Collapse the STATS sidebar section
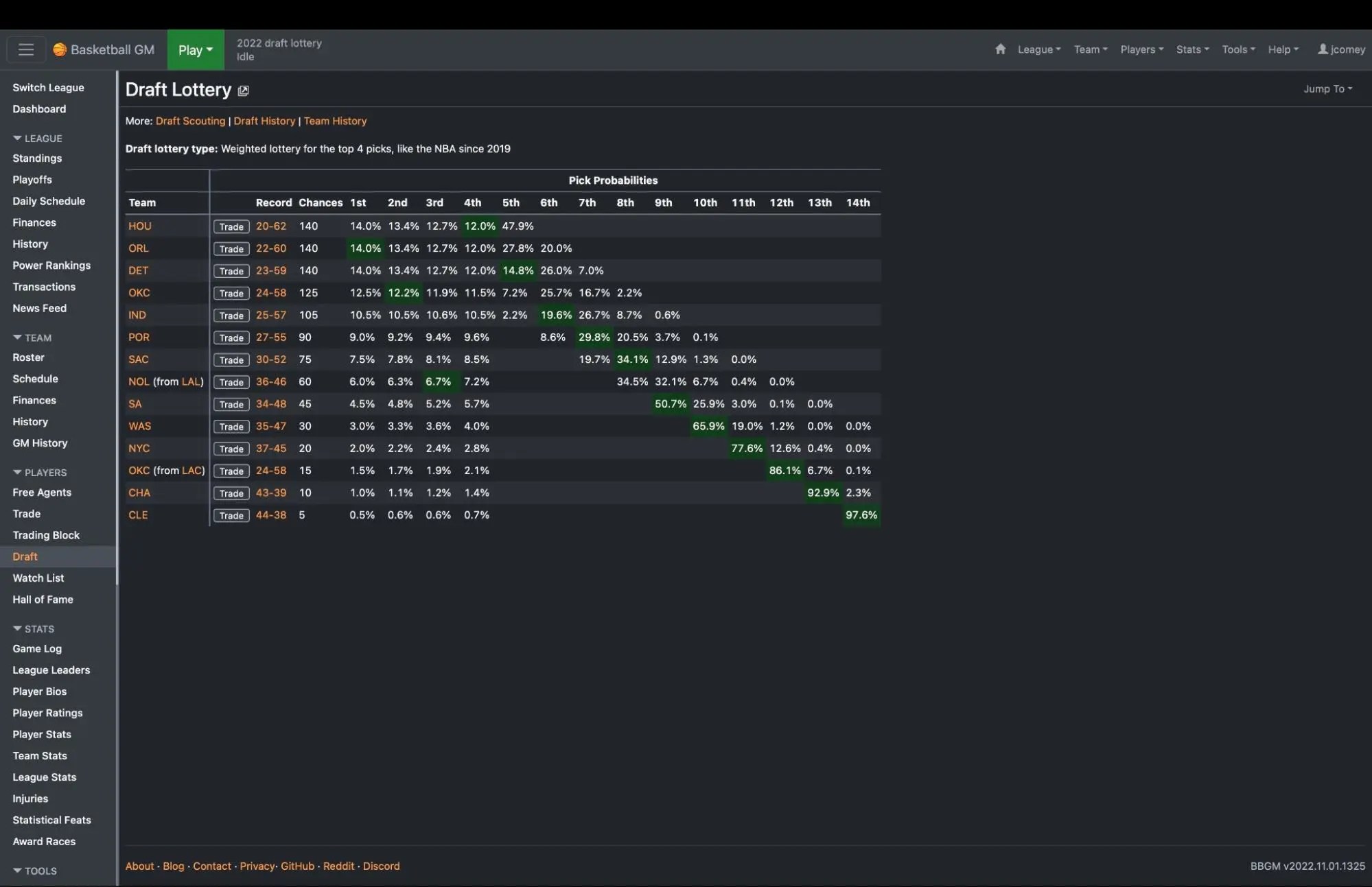The width and height of the screenshot is (1372, 887). pos(34,628)
